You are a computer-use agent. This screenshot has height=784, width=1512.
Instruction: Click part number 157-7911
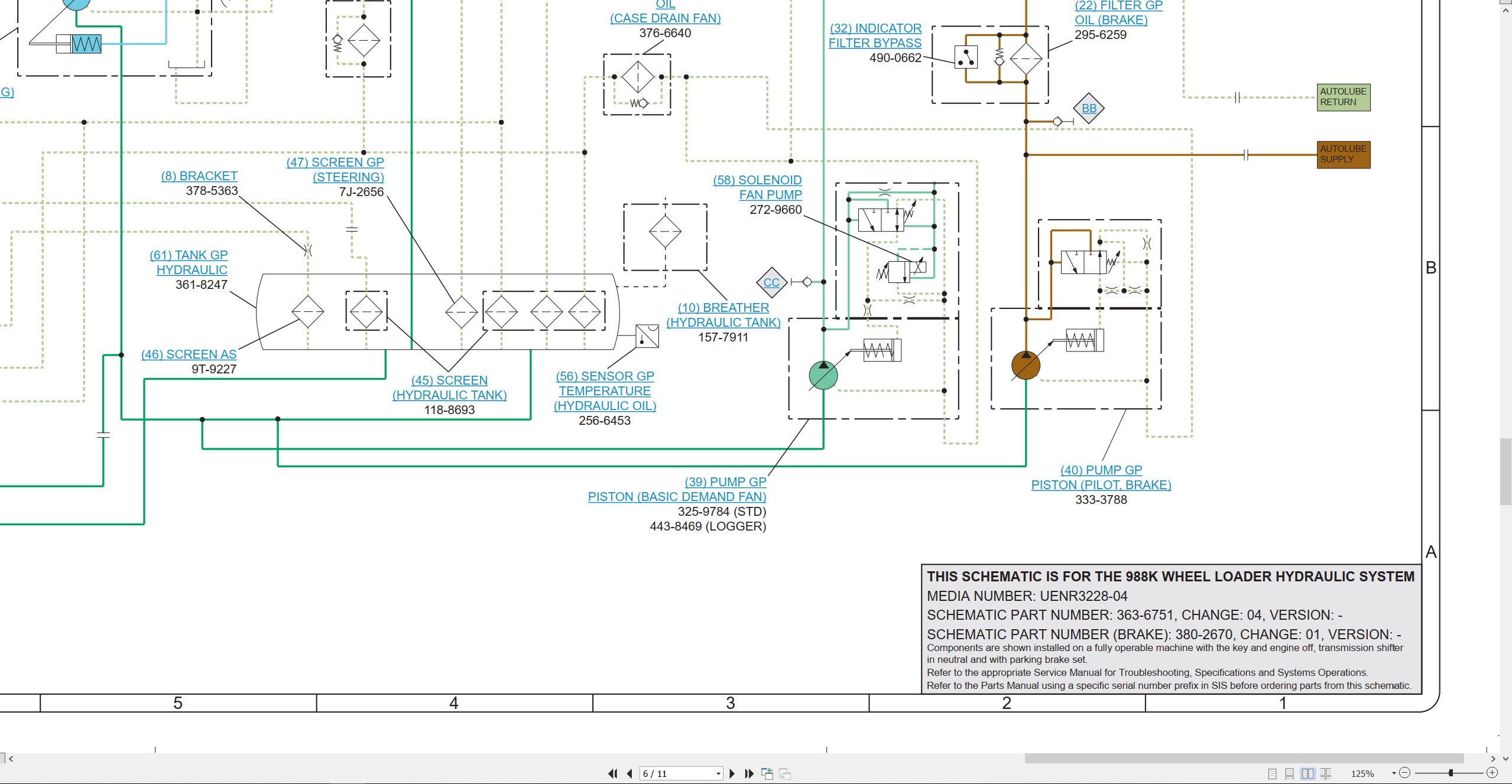click(x=723, y=337)
